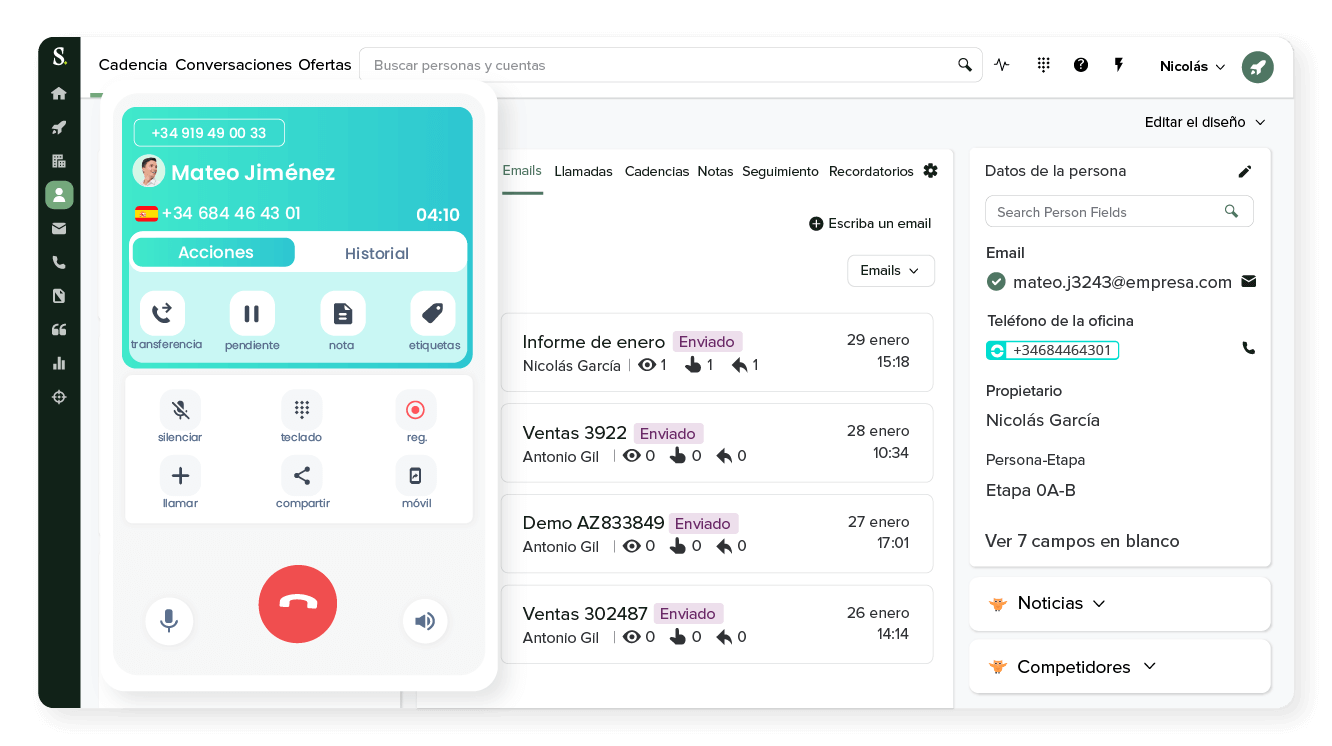The width and height of the screenshot is (1332, 746).
Task: Click Escriba un email button
Action: tap(870, 224)
